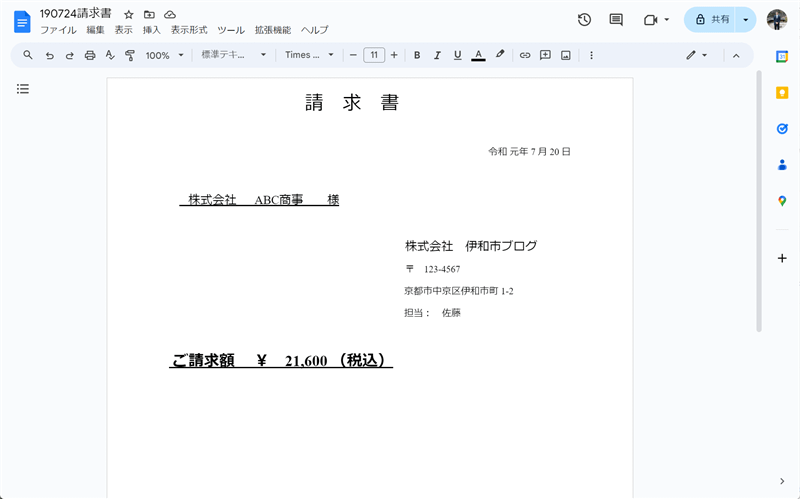
Task: Insert a link
Action: click(x=524, y=55)
